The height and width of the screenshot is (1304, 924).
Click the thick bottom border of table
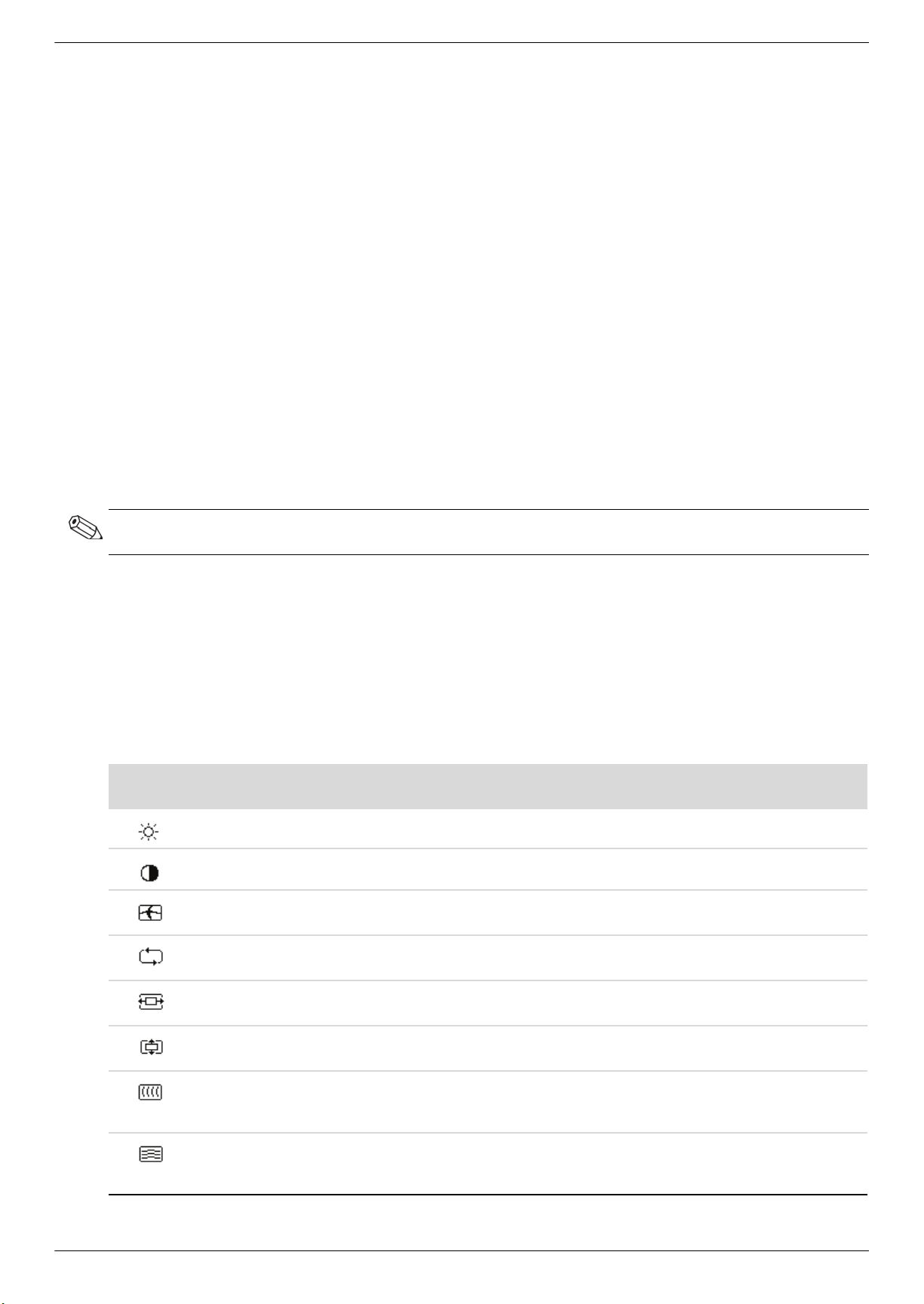click(x=488, y=1195)
